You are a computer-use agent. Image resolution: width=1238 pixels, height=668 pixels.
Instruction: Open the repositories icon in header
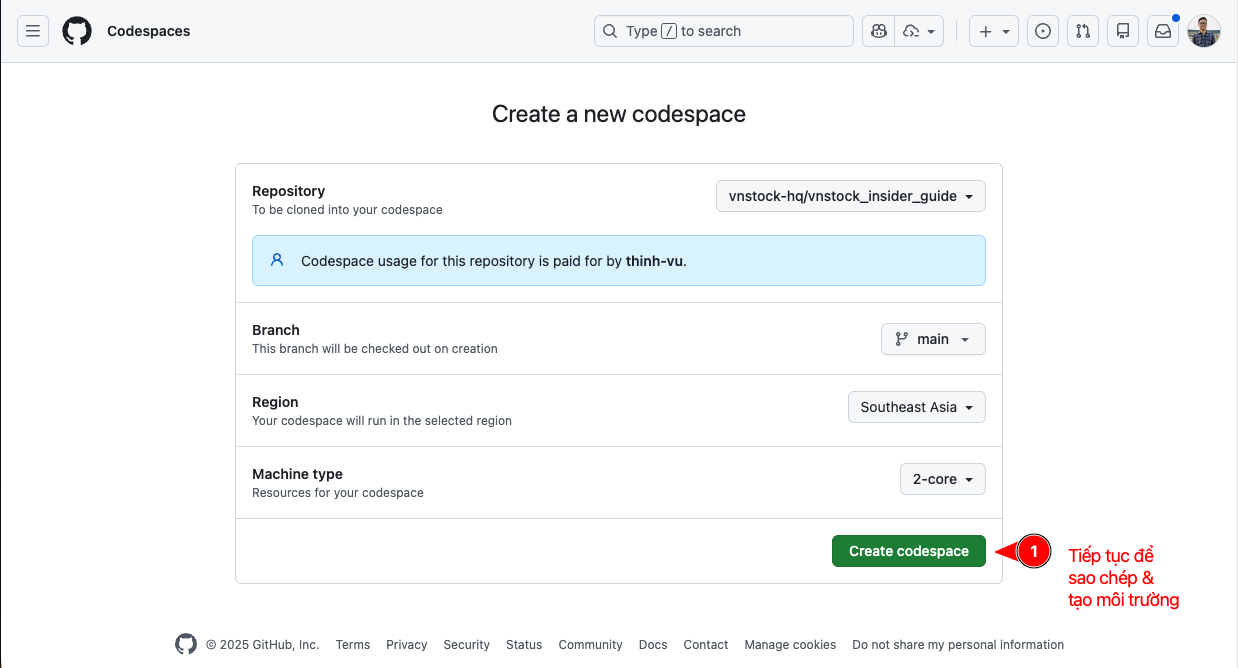1123,31
